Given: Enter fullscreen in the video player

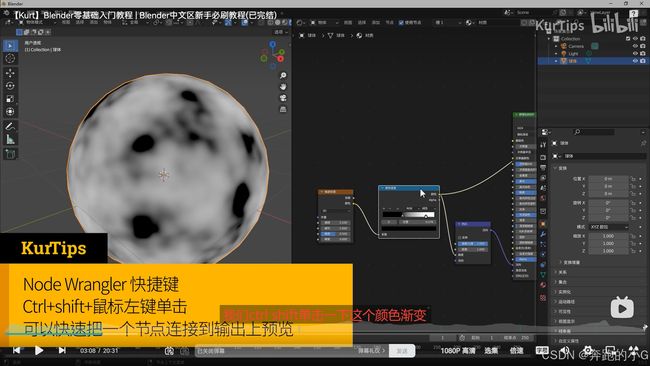Looking at the screenshot, I should coord(633,351).
